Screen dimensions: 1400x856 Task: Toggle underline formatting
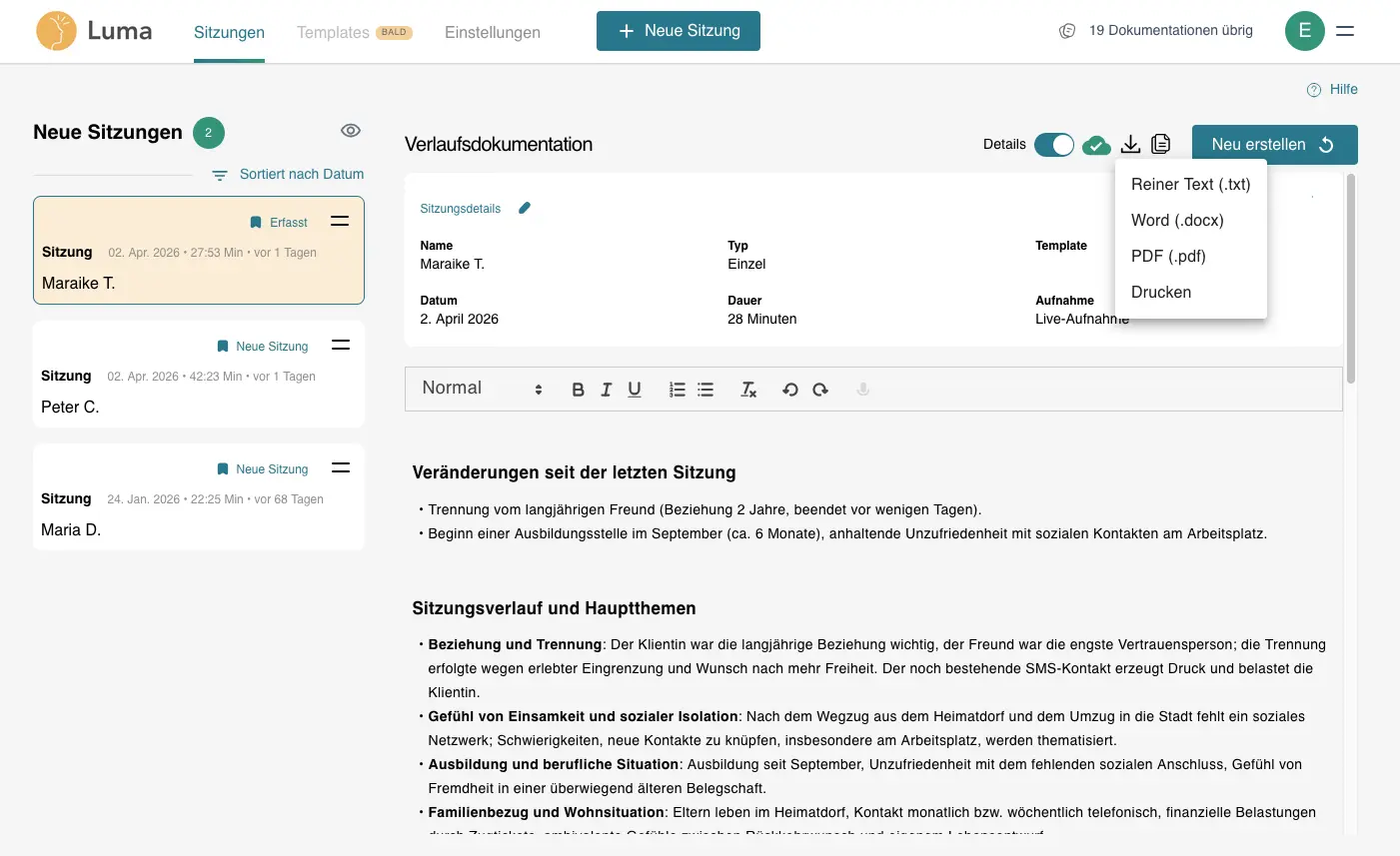pyautogui.click(x=635, y=390)
